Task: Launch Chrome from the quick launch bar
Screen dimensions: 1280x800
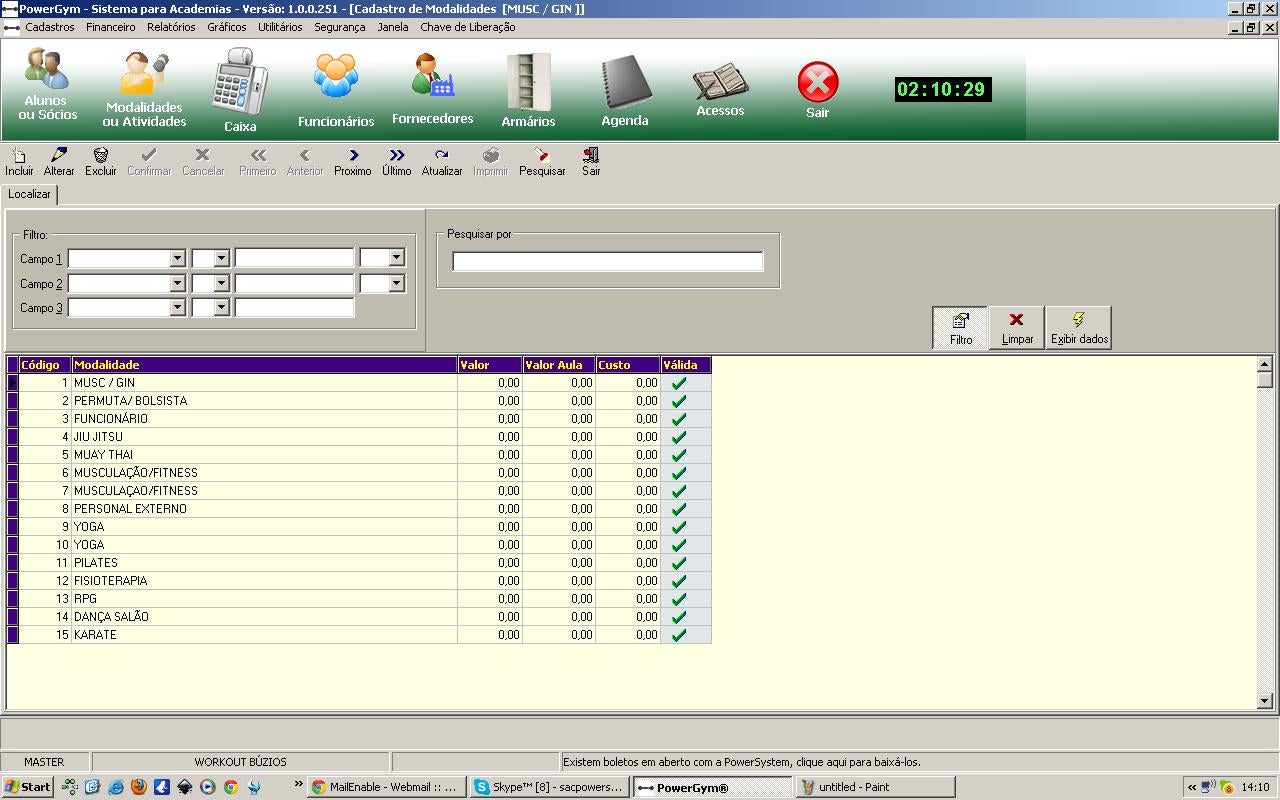Action: point(231,787)
